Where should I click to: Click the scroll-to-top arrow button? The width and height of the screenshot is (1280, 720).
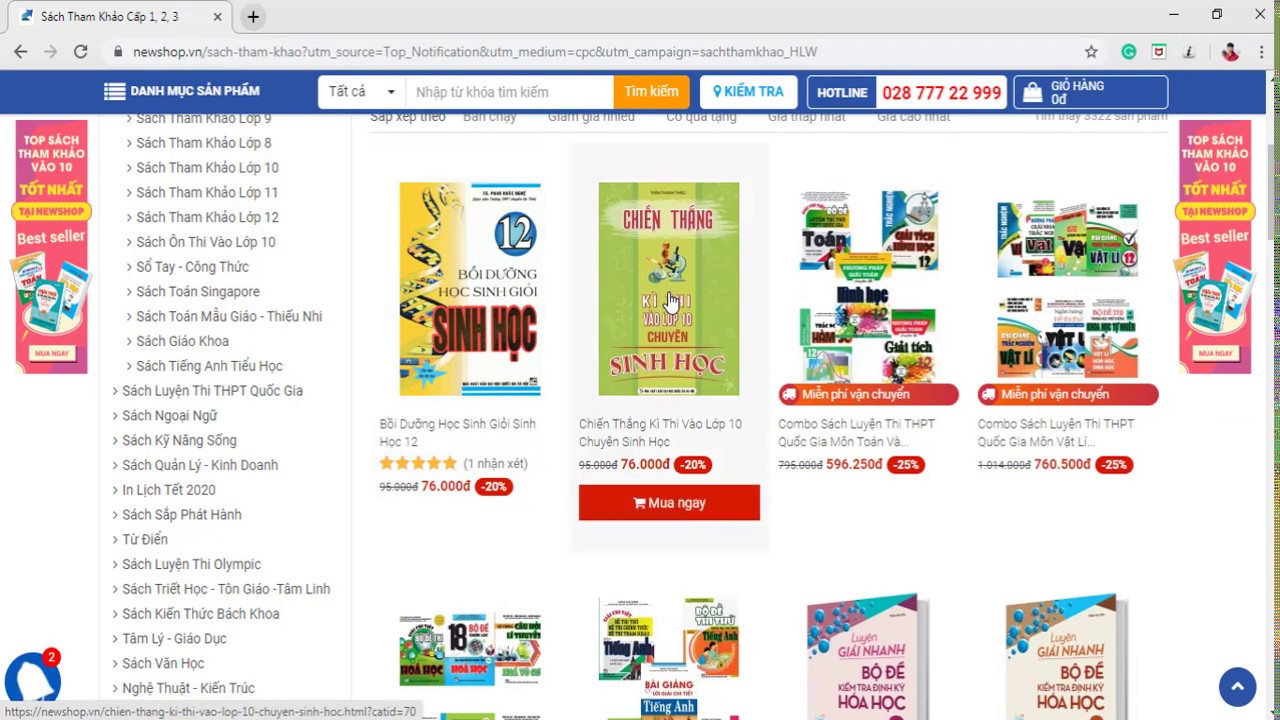pos(1237,686)
